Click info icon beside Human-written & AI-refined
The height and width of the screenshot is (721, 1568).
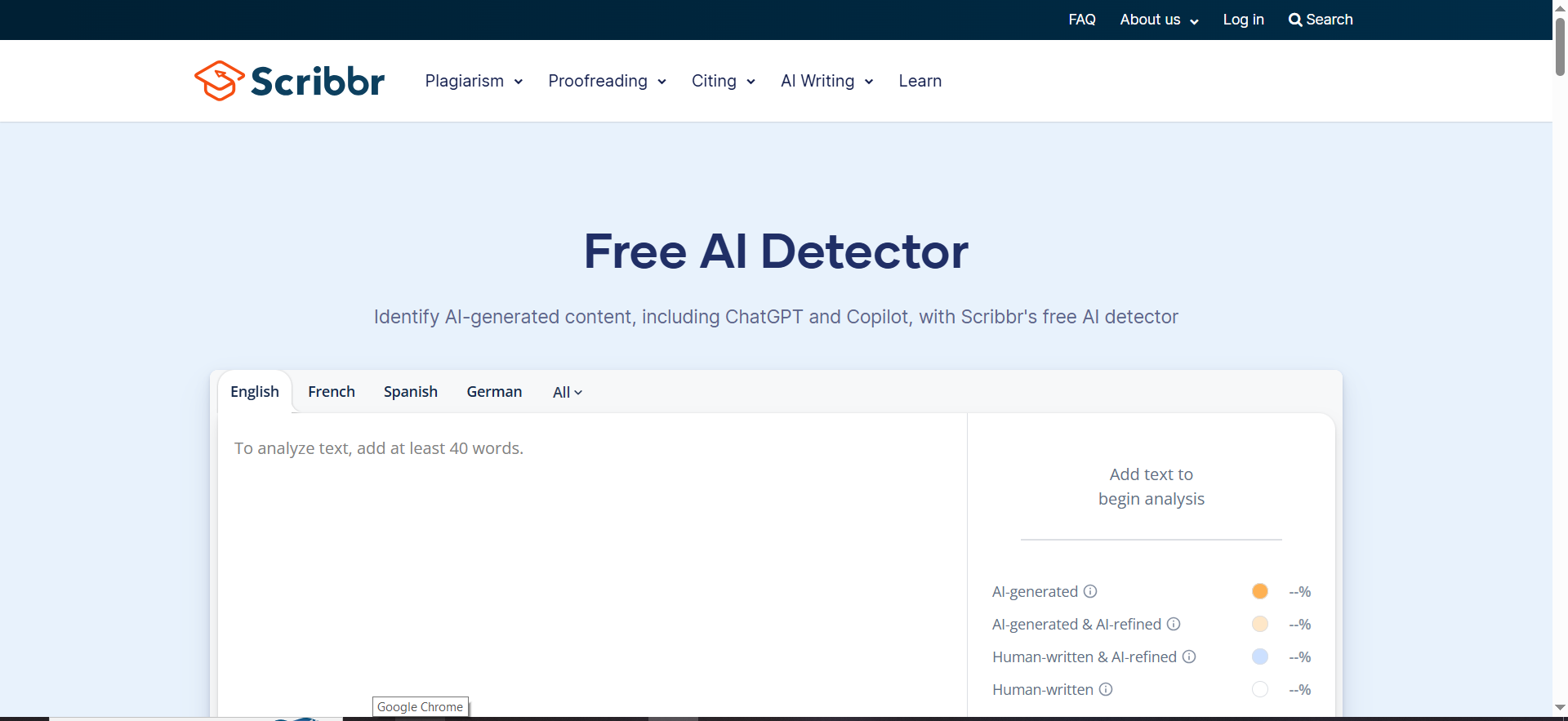pos(1189,656)
